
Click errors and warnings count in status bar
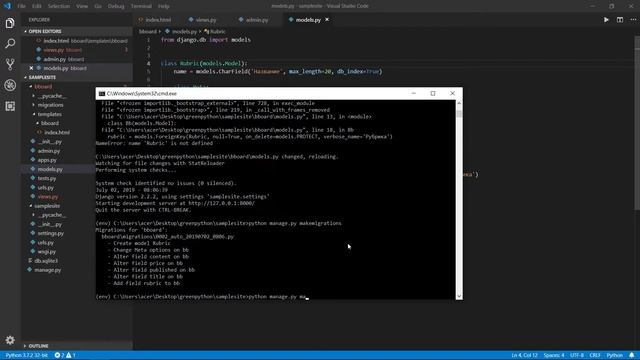coord(65,355)
